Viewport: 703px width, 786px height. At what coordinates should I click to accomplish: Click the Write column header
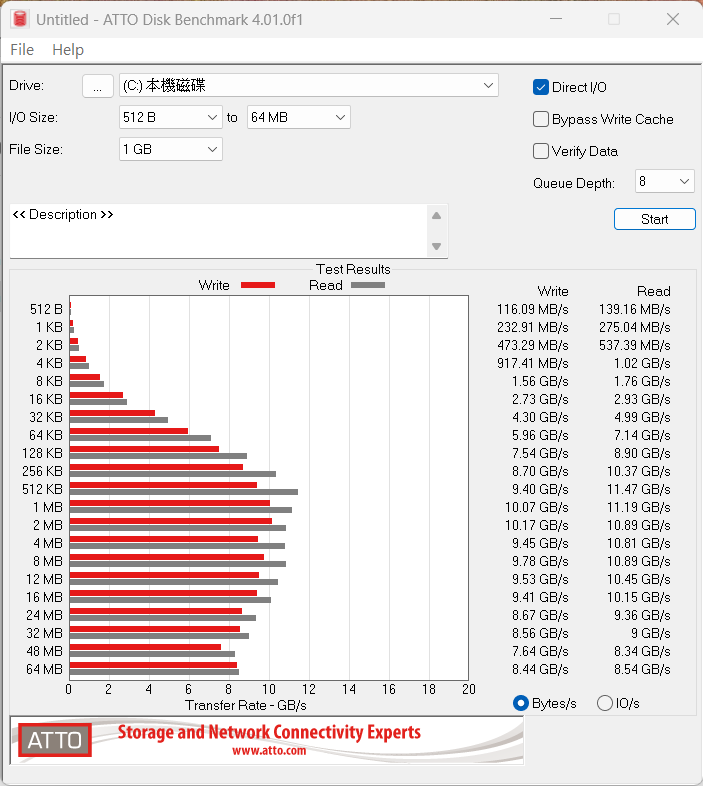(x=553, y=291)
